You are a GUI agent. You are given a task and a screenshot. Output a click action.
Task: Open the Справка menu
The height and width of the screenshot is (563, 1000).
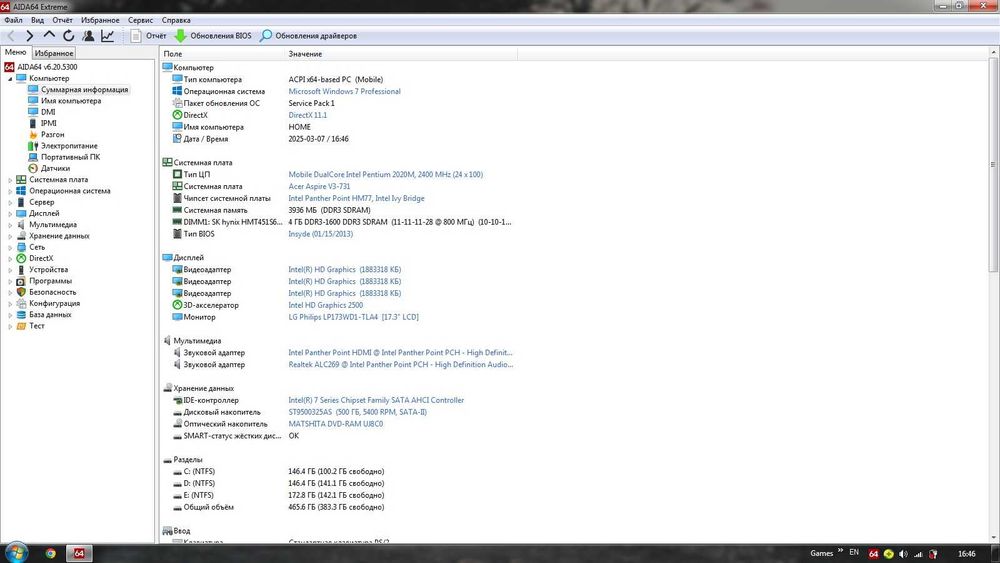pos(176,20)
